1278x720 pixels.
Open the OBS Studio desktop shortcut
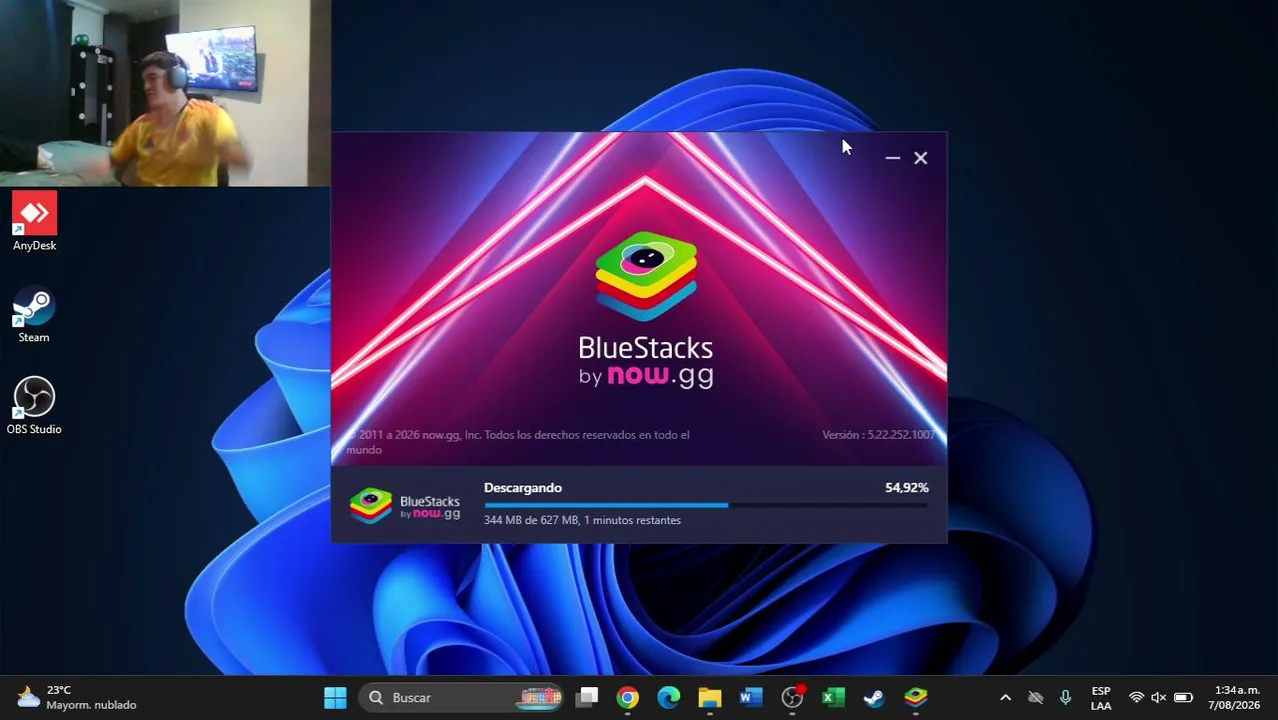(x=34, y=406)
